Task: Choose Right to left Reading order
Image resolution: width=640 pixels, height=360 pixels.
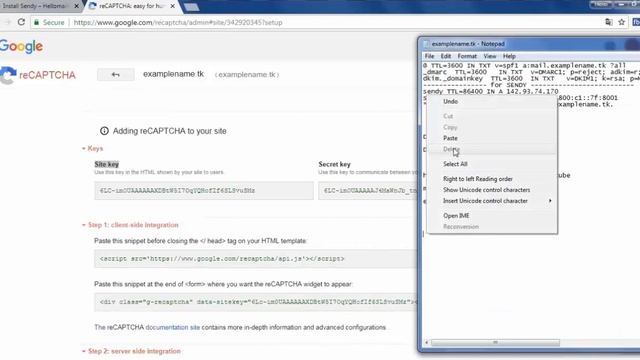Action: [492, 179]
